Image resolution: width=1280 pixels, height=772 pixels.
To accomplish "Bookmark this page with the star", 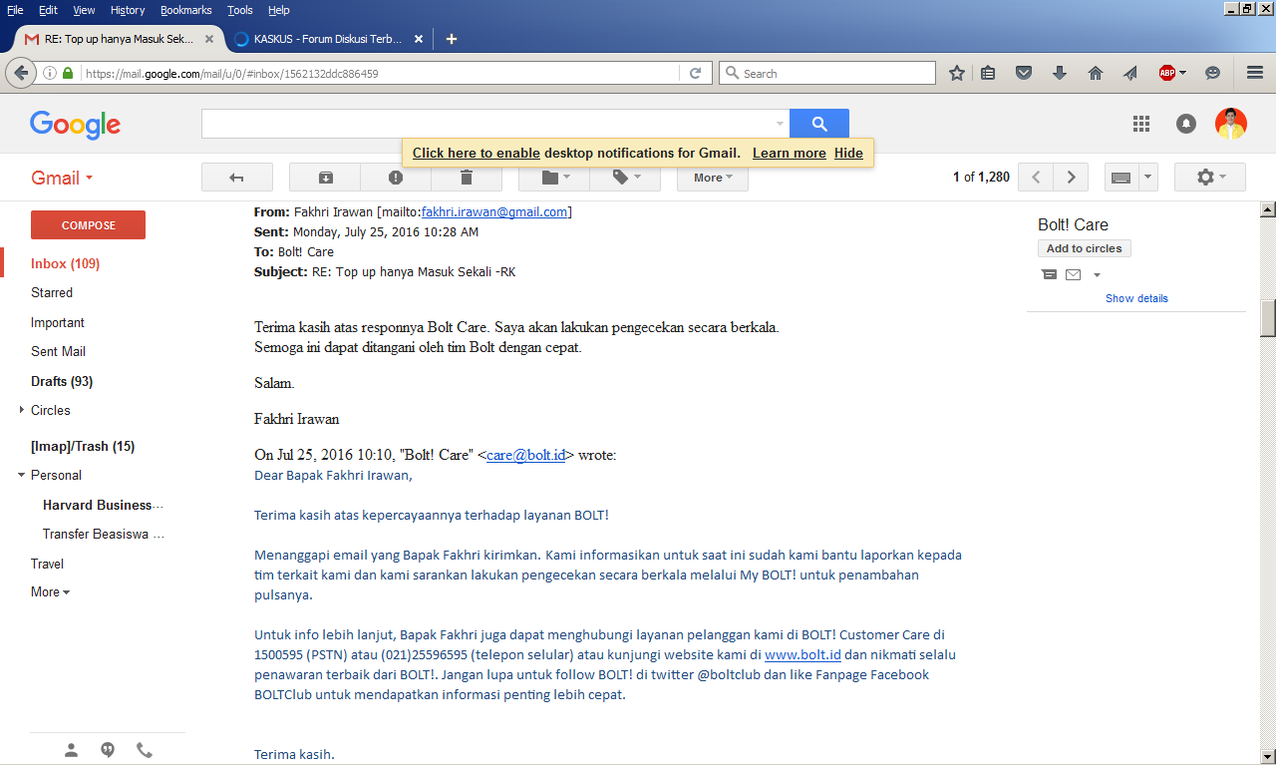I will [x=957, y=73].
